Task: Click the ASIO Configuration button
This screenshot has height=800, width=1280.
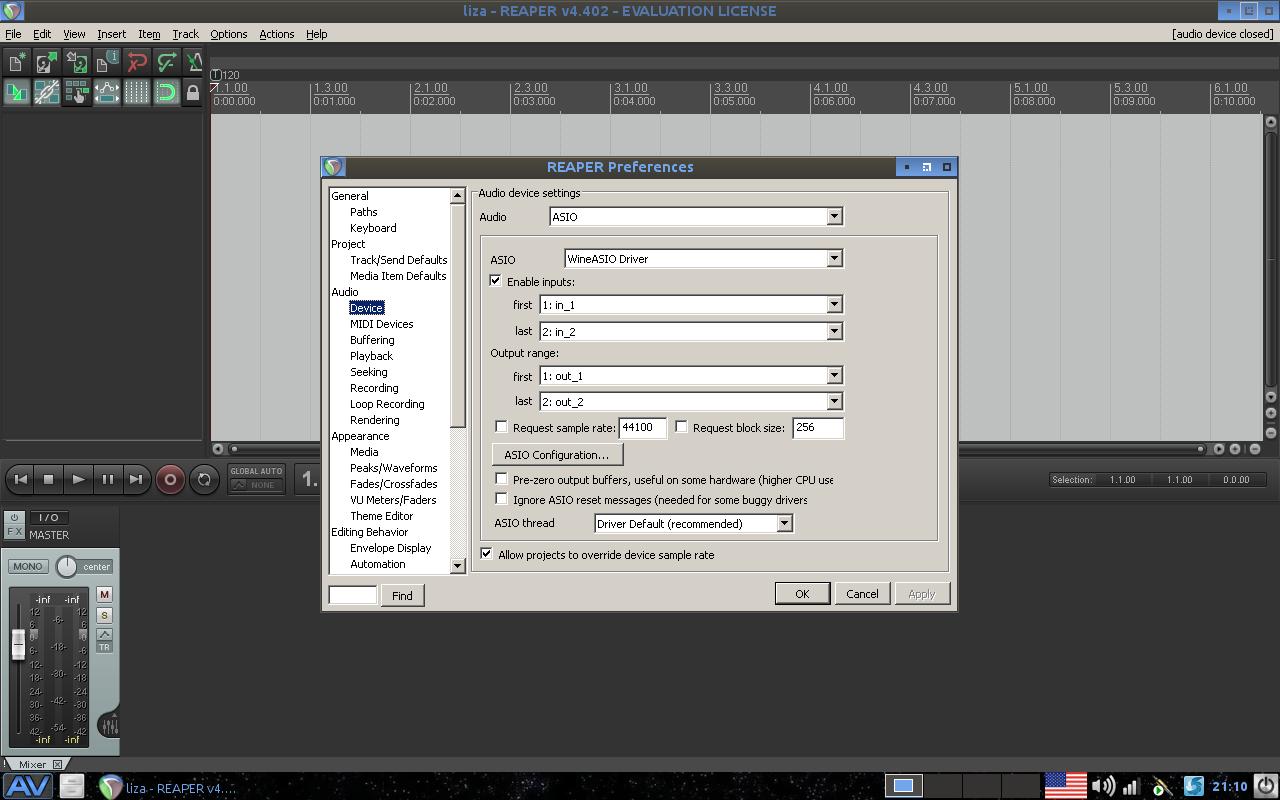Action: tap(556, 455)
